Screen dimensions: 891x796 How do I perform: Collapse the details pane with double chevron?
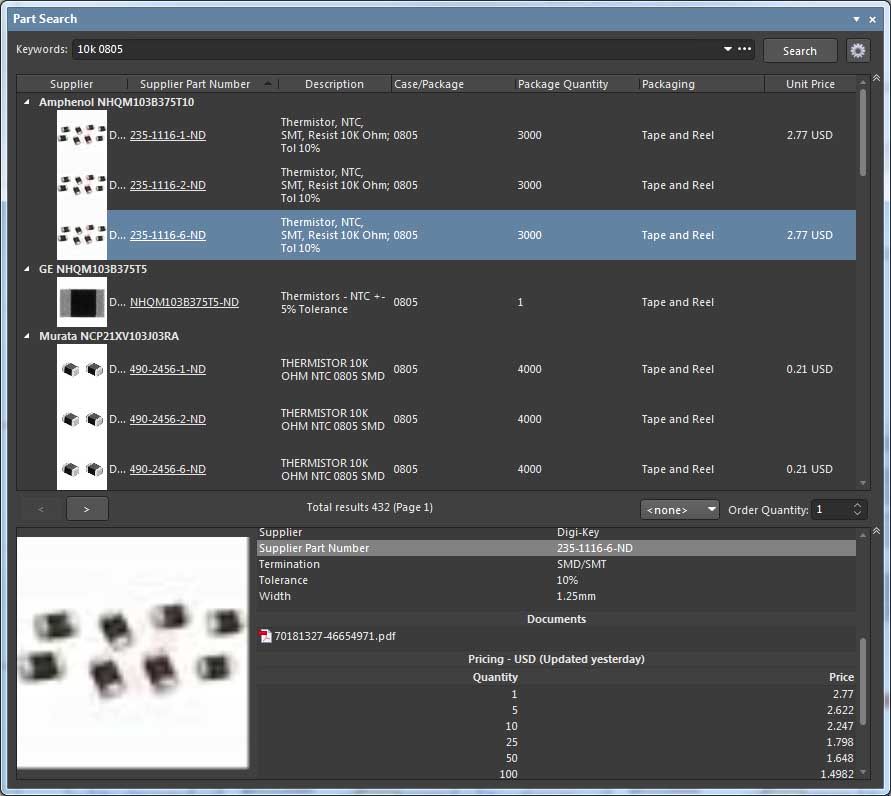[877, 531]
